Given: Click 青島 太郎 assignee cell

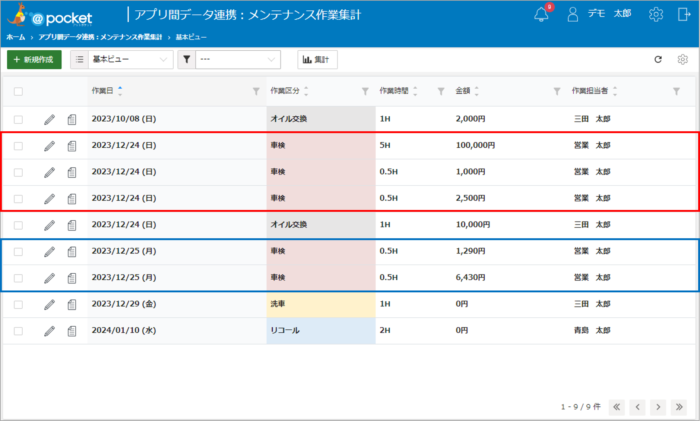Looking at the screenshot, I should (592, 330).
